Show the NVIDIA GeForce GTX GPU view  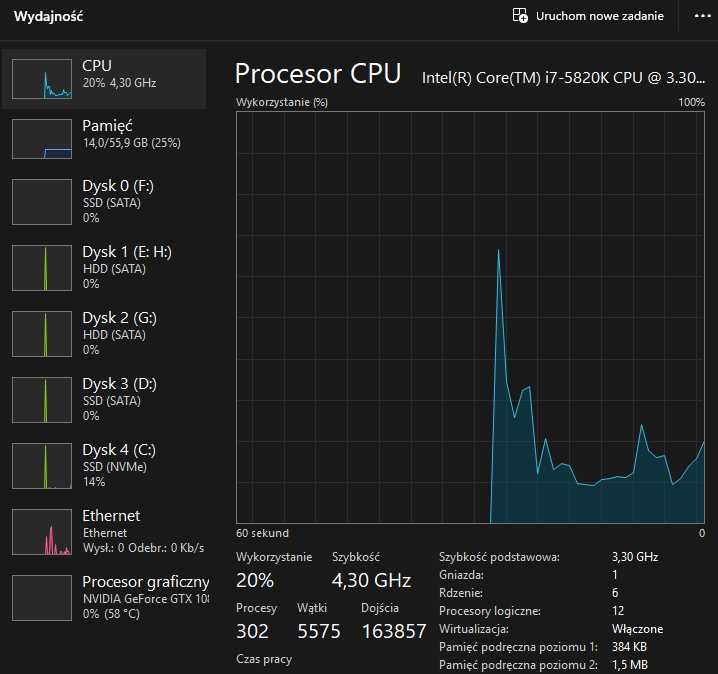(x=145, y=598)
